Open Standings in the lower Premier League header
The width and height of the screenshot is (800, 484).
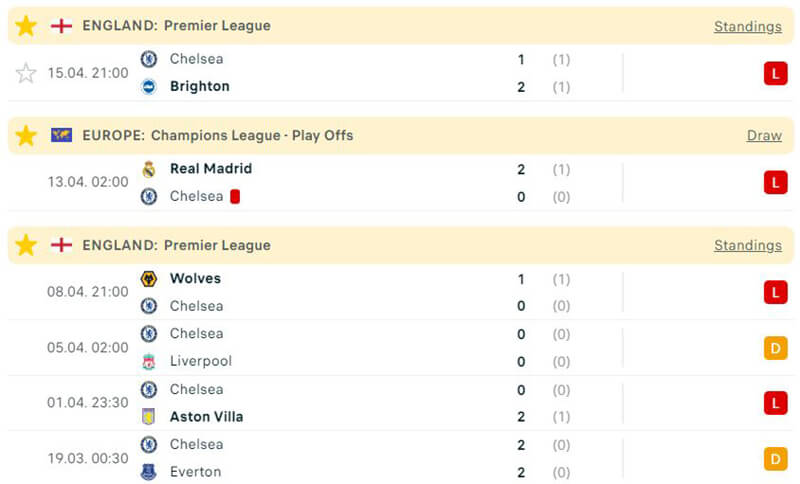747,246
